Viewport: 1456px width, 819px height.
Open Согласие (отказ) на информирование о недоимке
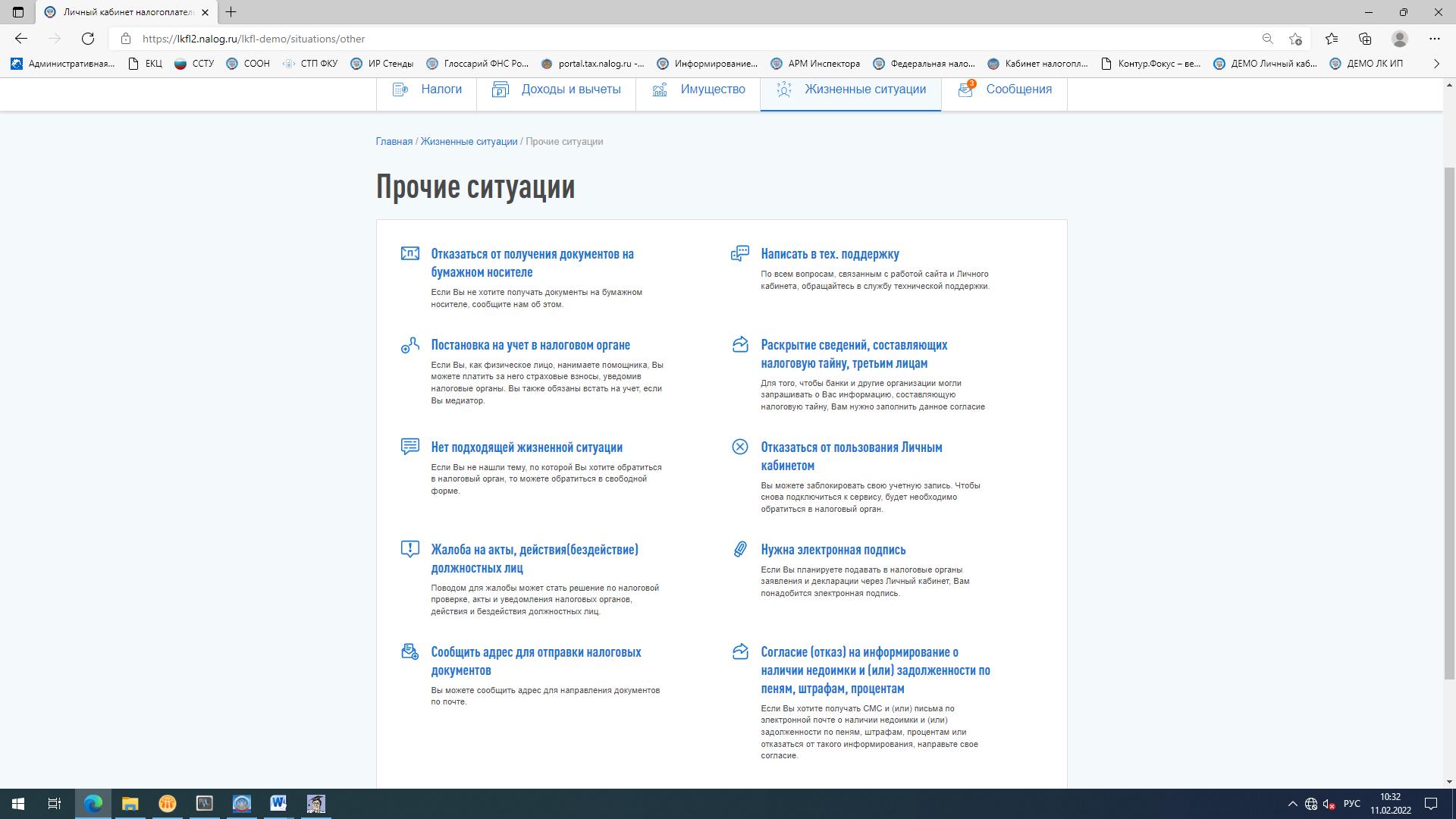(876, 670)
